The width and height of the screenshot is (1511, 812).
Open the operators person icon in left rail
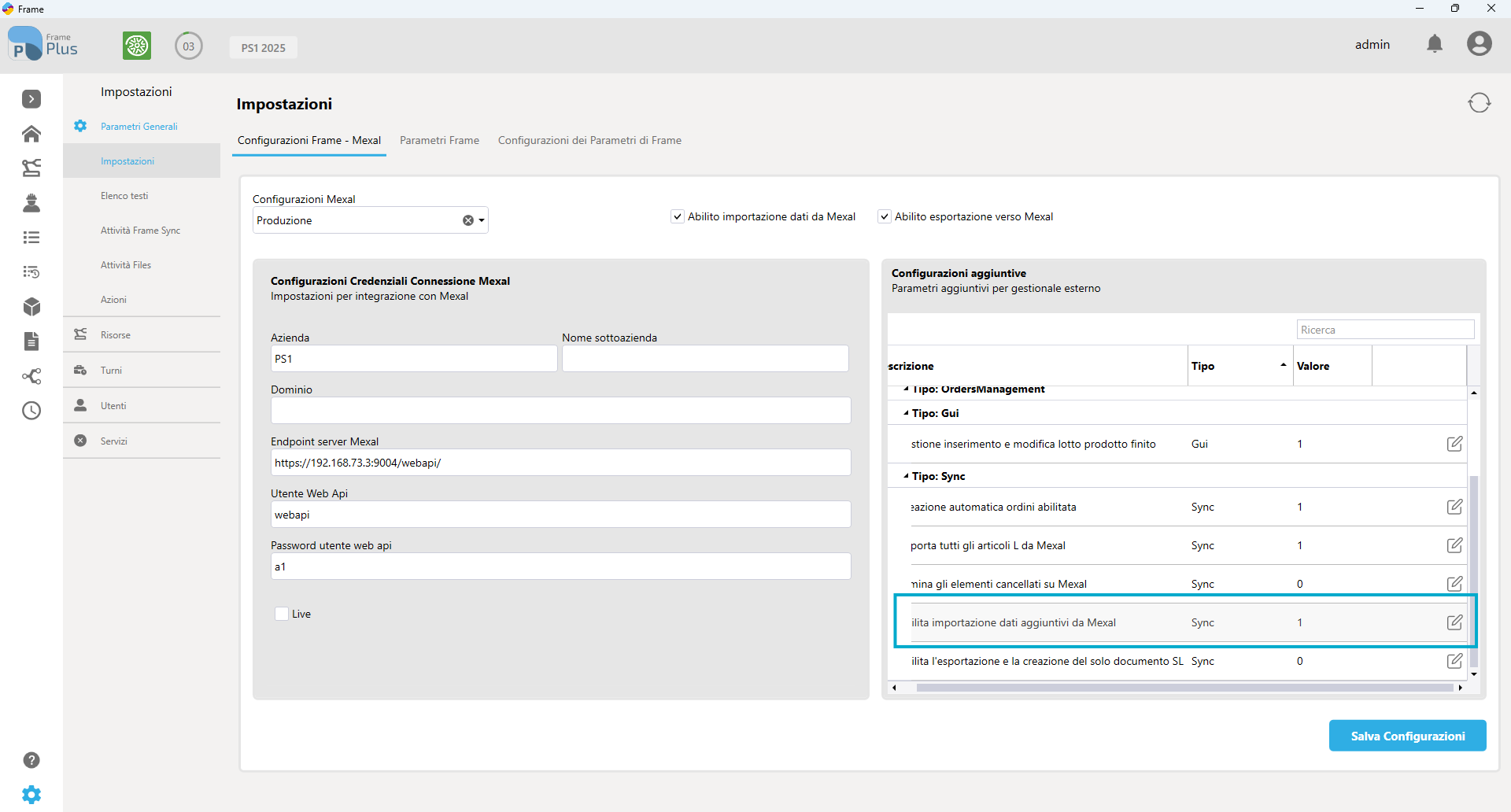31,203
